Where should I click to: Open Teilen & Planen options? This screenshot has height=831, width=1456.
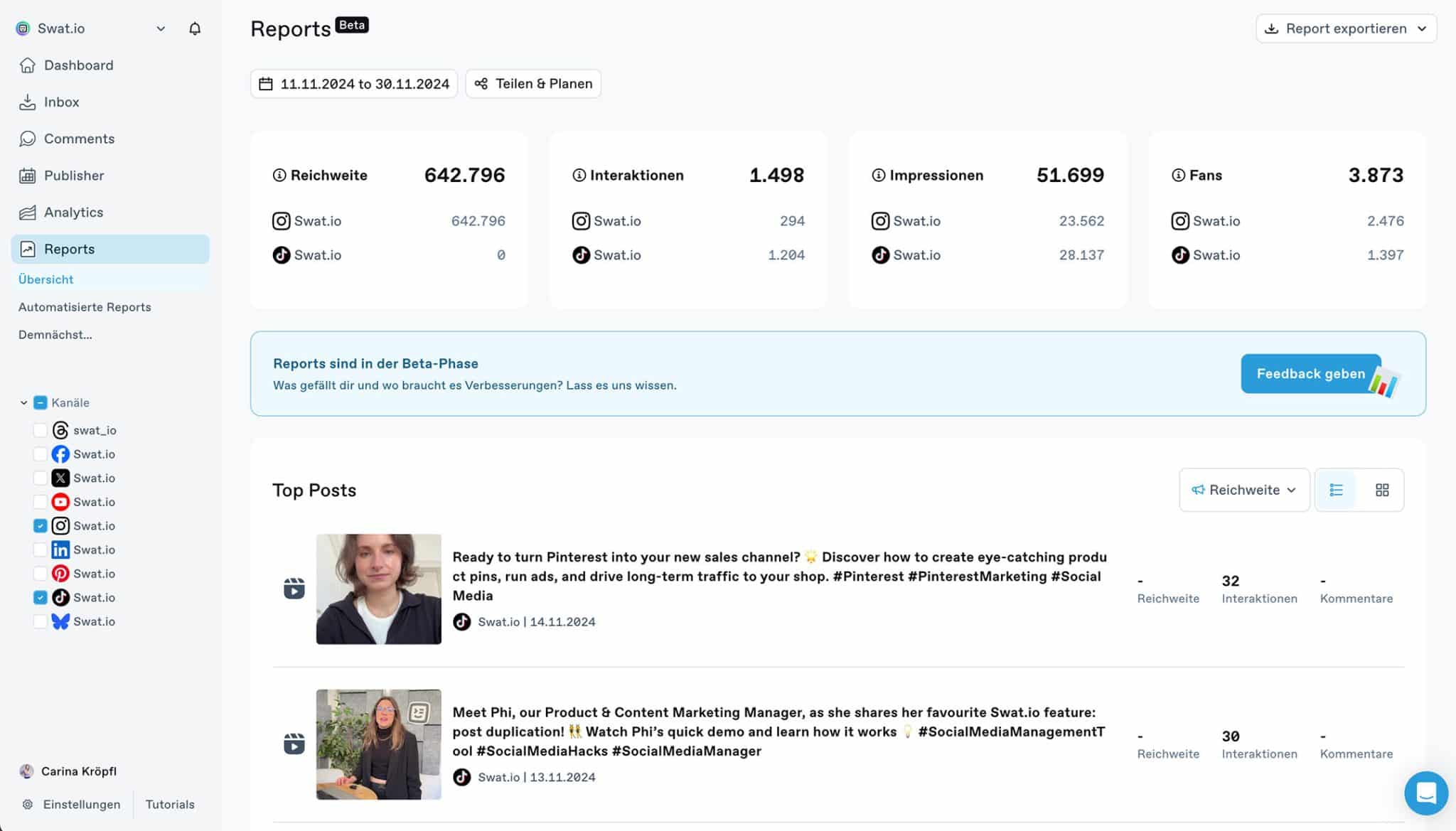pos(533,83)
